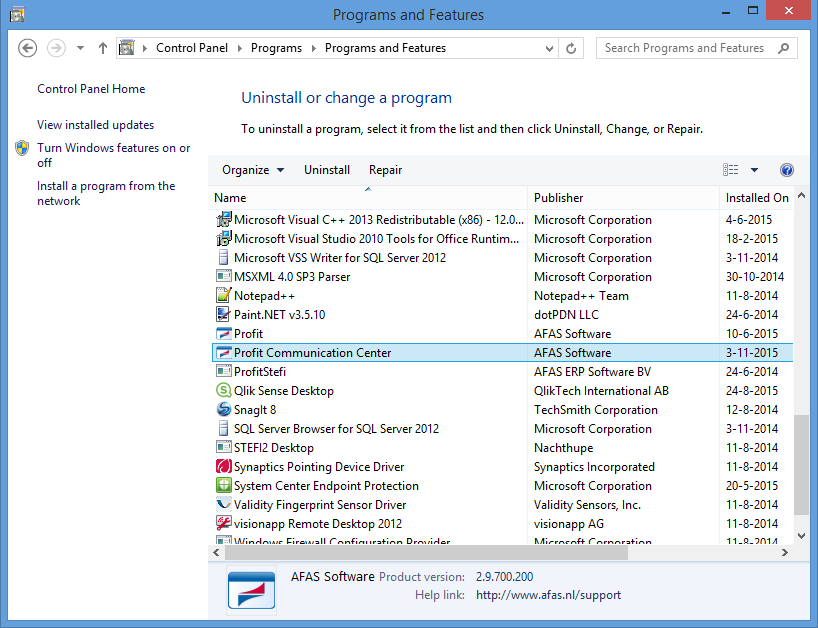Click the SnagIt 8 program icon

[224, 409]
